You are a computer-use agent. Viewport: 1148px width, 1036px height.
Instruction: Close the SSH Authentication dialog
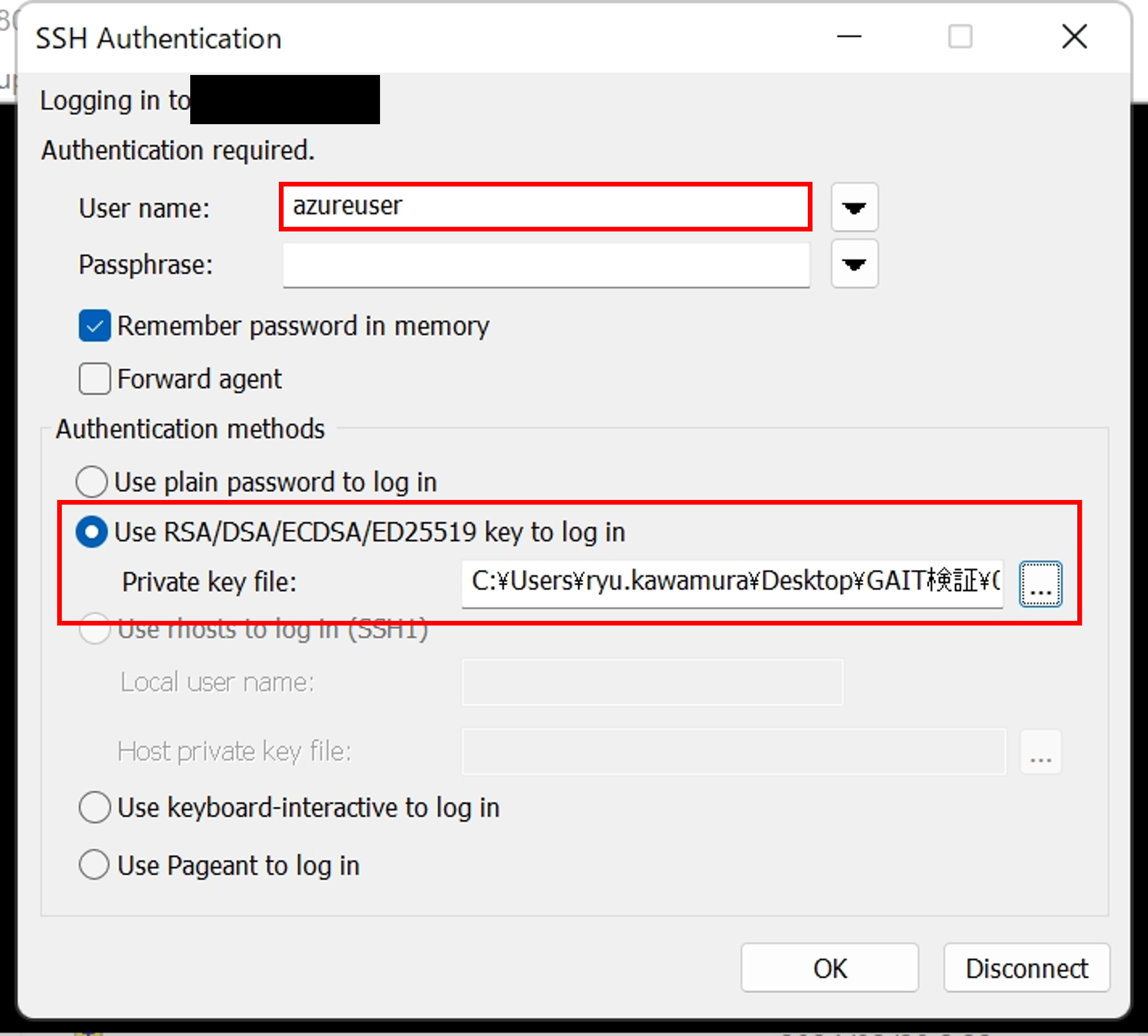[1074, 37]
